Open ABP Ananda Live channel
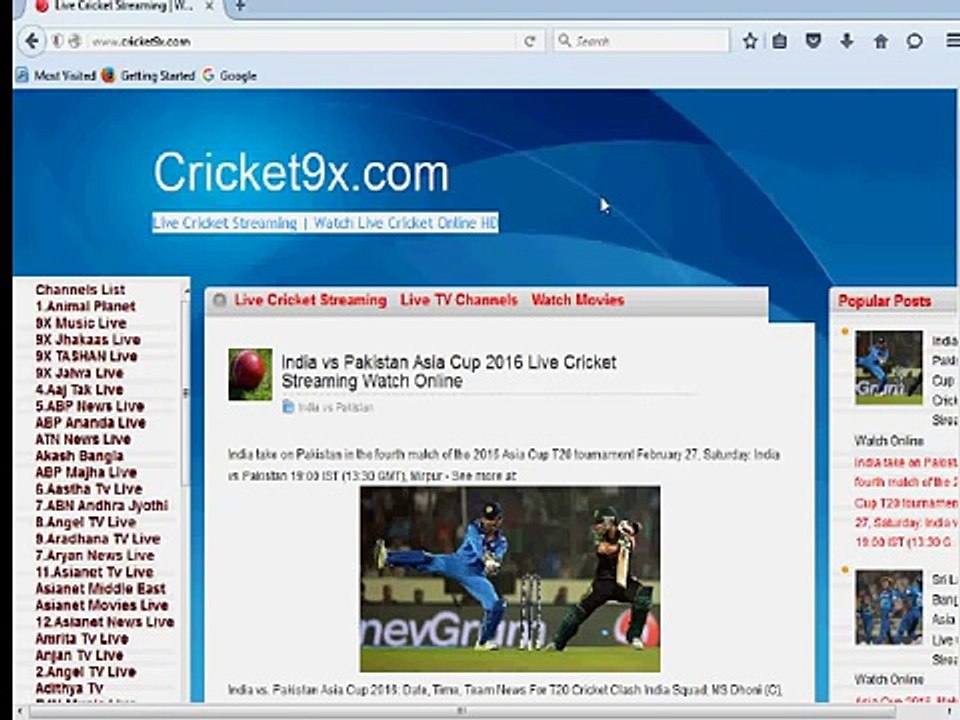This screenshot has height=720, width=960. 91,422
